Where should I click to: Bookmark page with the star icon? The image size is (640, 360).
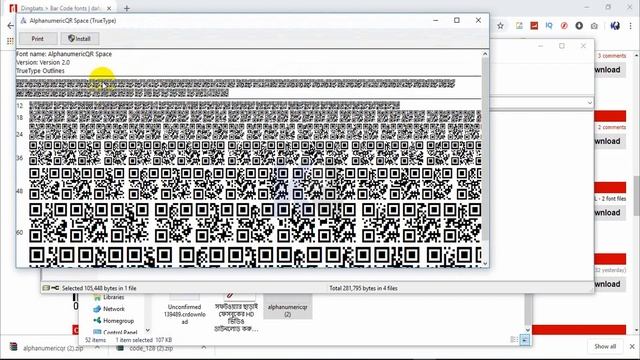point(500,26)
